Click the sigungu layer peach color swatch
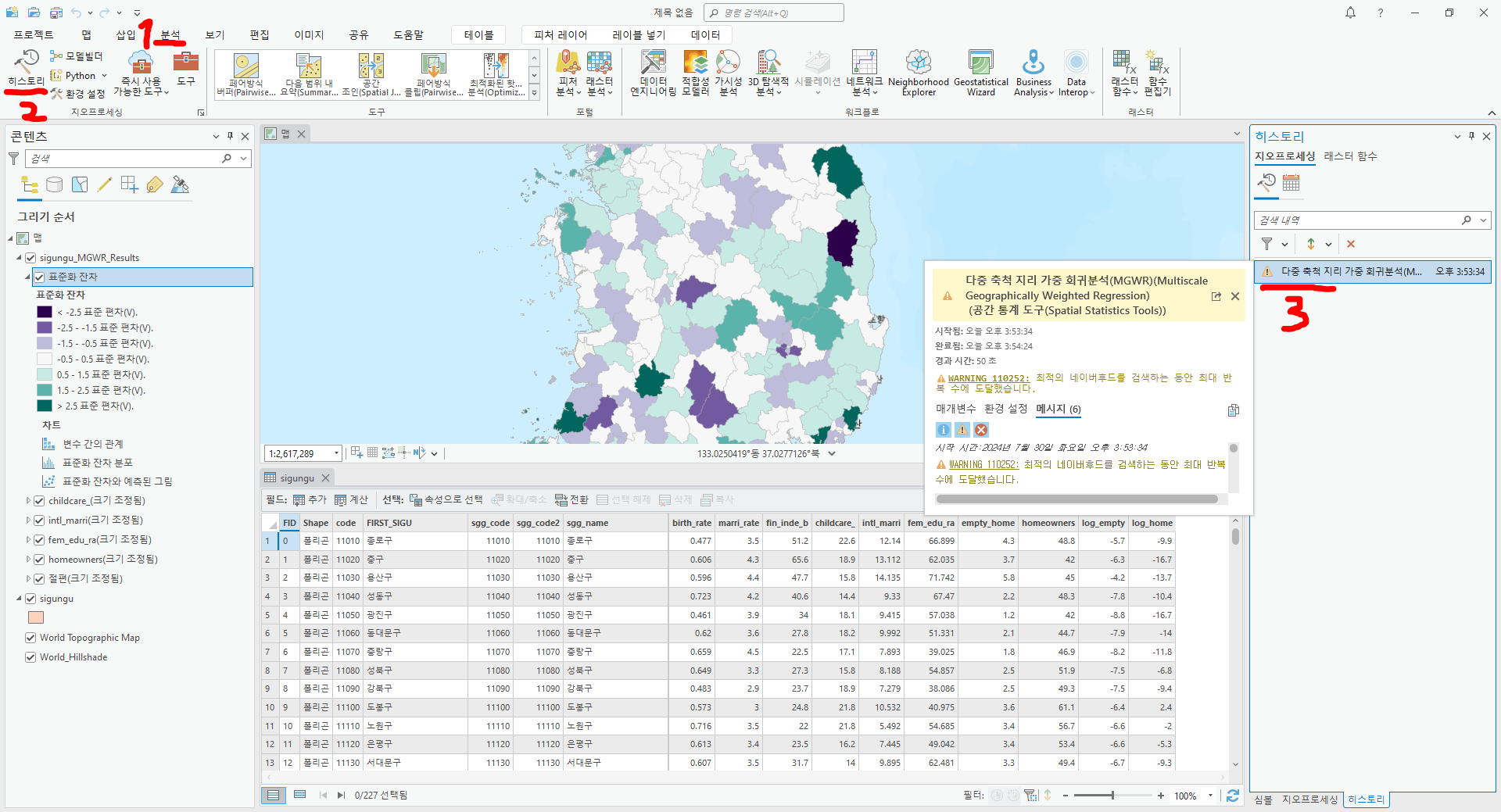Viewport: 1501px width, 812px height. 36,617
